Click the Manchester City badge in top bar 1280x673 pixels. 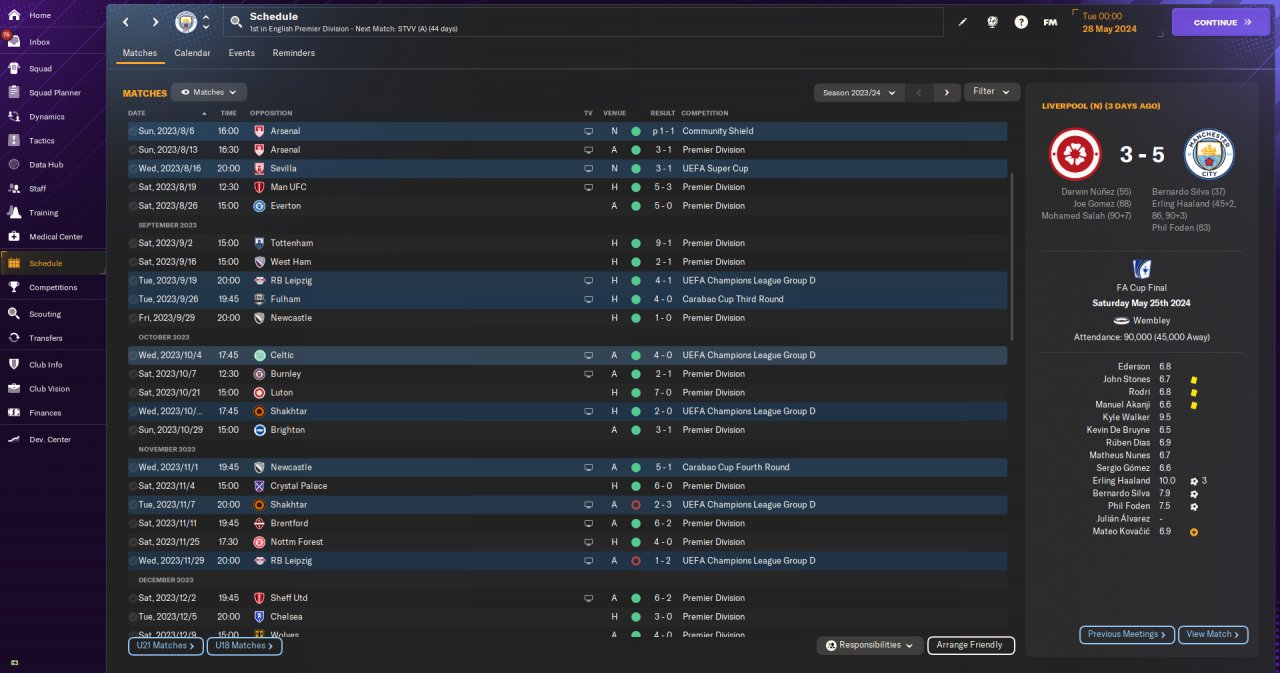point(186,22)
